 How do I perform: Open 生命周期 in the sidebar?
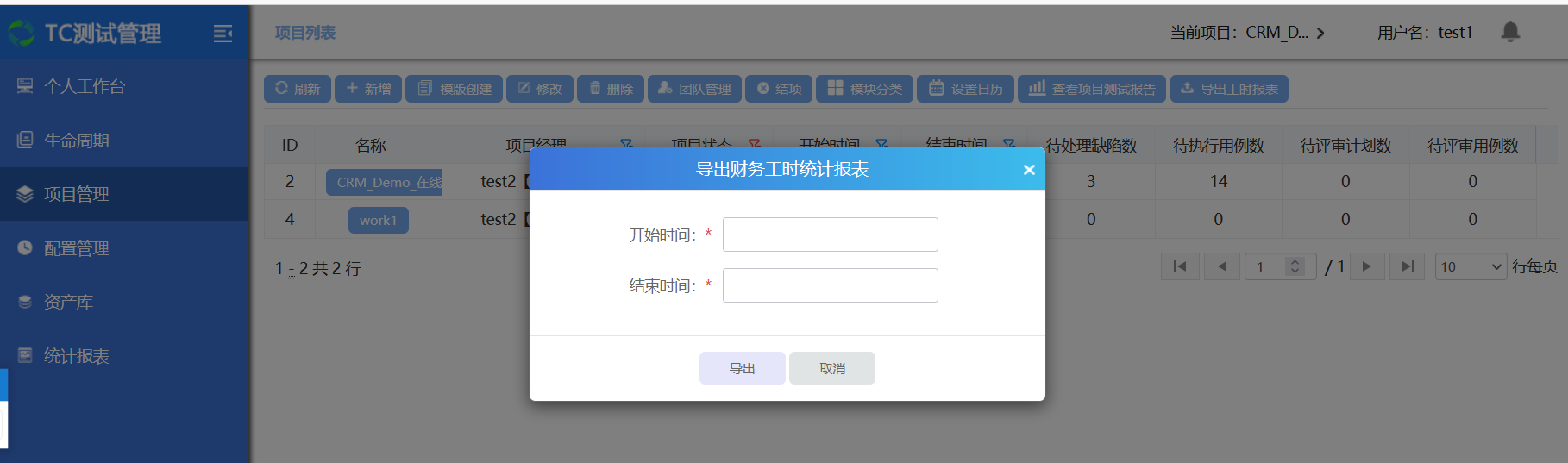click(x=125, y=141)
